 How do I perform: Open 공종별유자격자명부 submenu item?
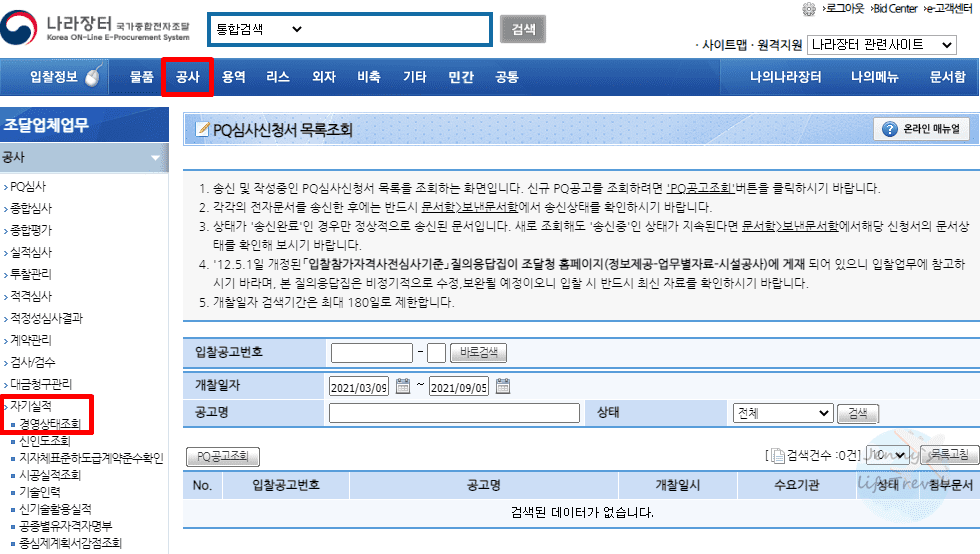66,526
